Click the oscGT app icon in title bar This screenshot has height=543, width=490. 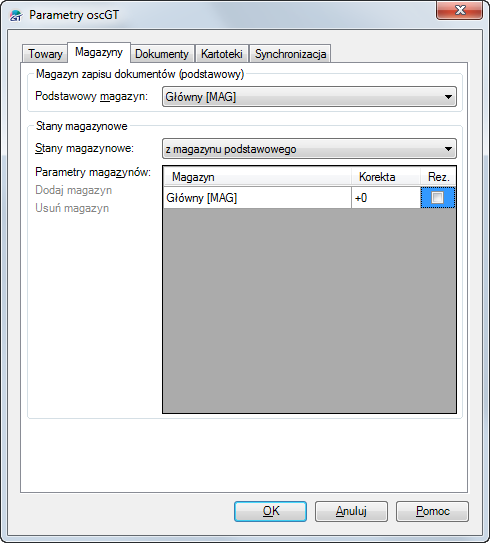pos(16,16)
